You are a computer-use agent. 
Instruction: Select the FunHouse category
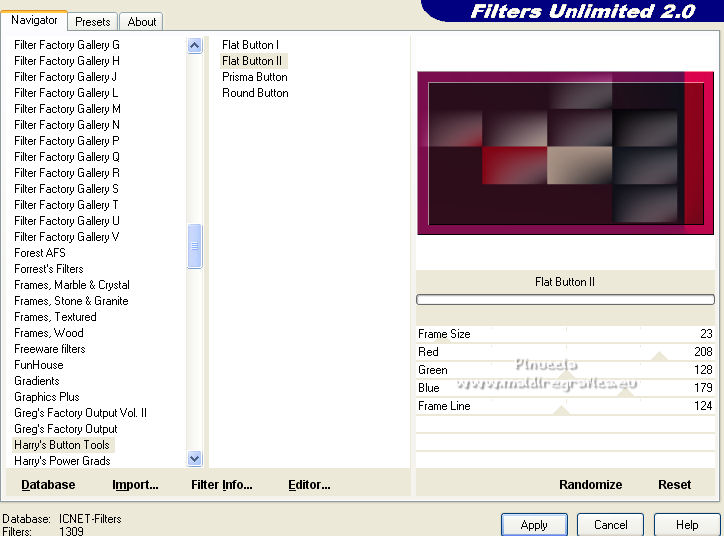(x=39, y=365)
